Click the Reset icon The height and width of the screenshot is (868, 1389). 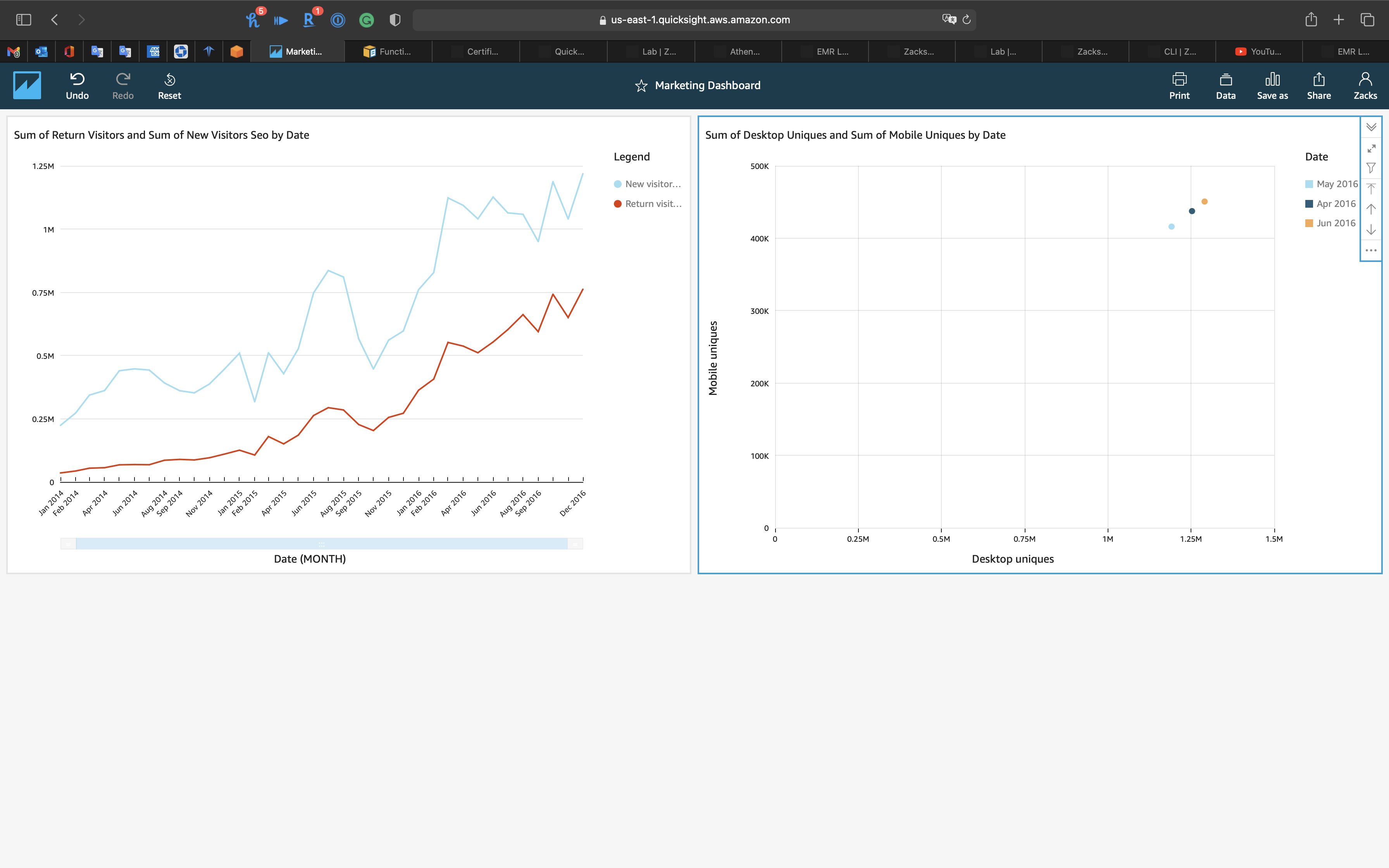(169, 79)
